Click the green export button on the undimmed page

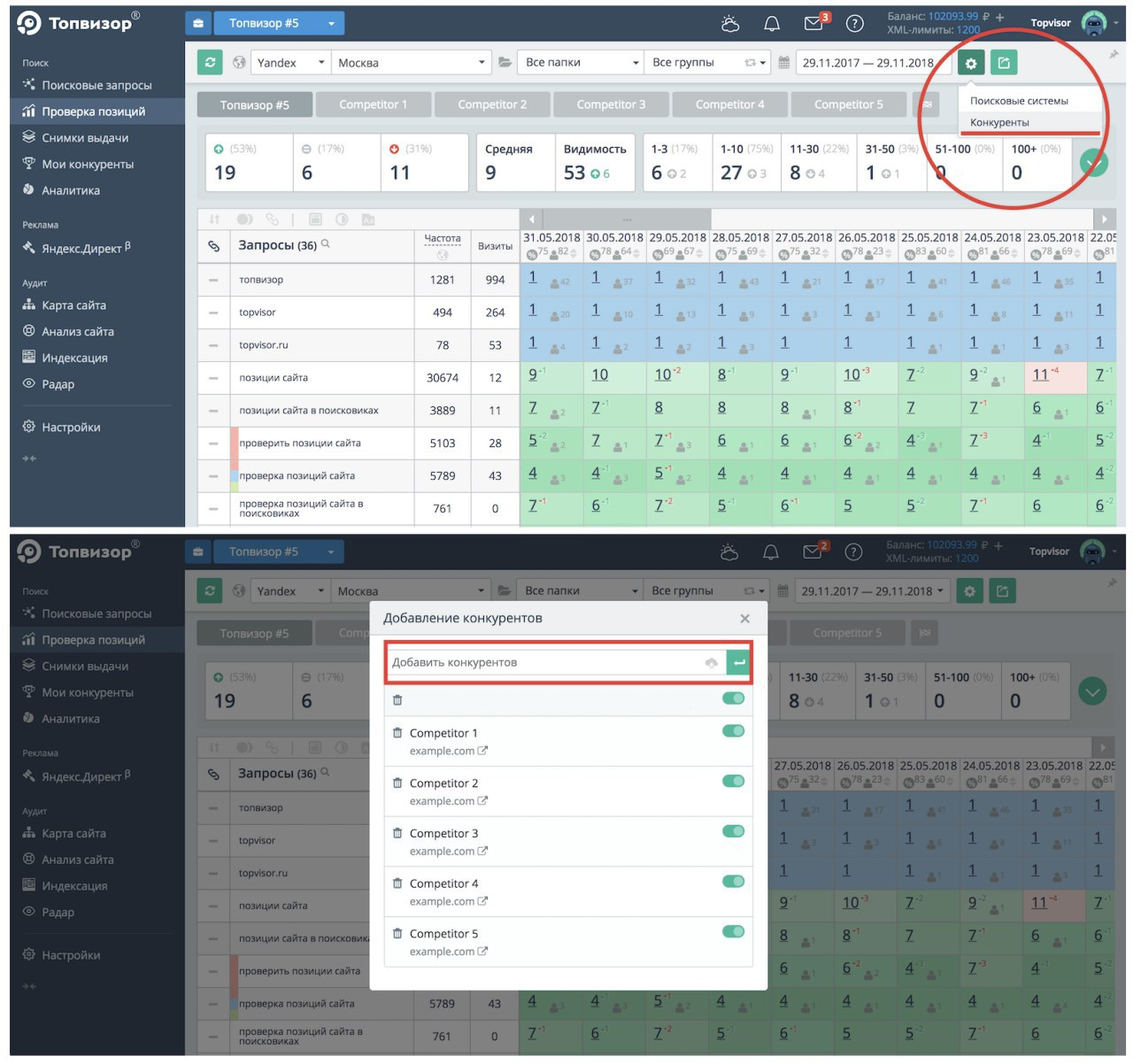pyautogui.click(x=1004, y=63)
